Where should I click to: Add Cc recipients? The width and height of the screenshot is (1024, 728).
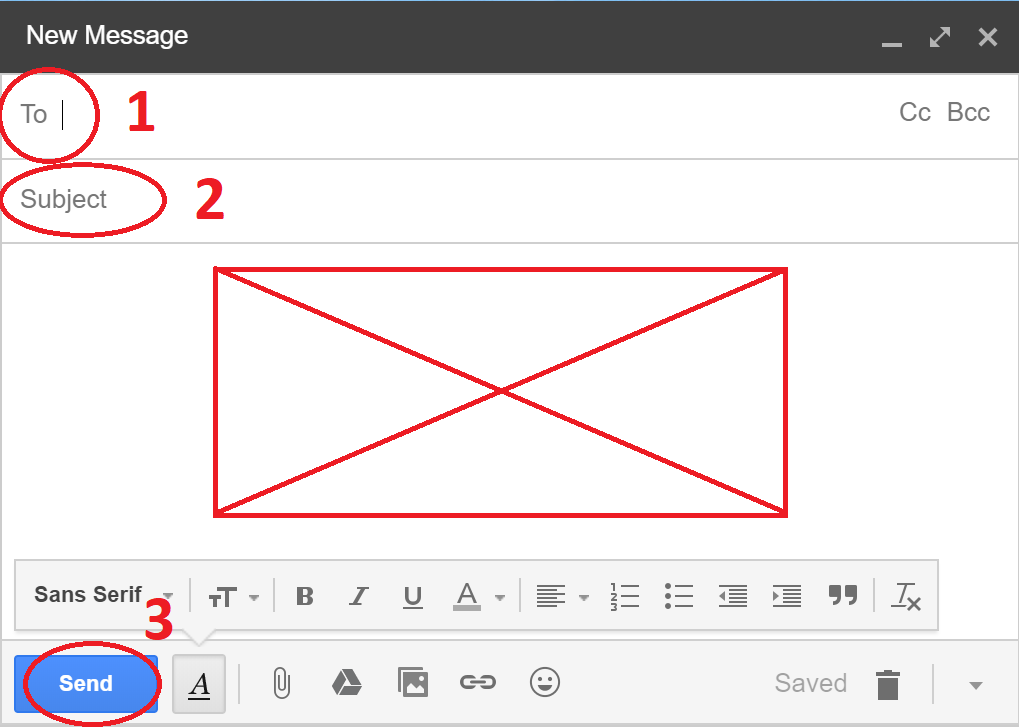[x=915, y=112]
